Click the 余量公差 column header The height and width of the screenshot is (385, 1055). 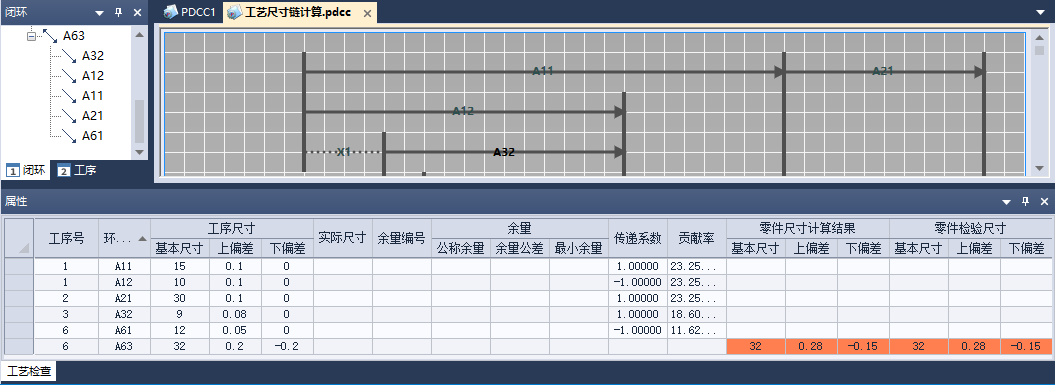point(519,248)
